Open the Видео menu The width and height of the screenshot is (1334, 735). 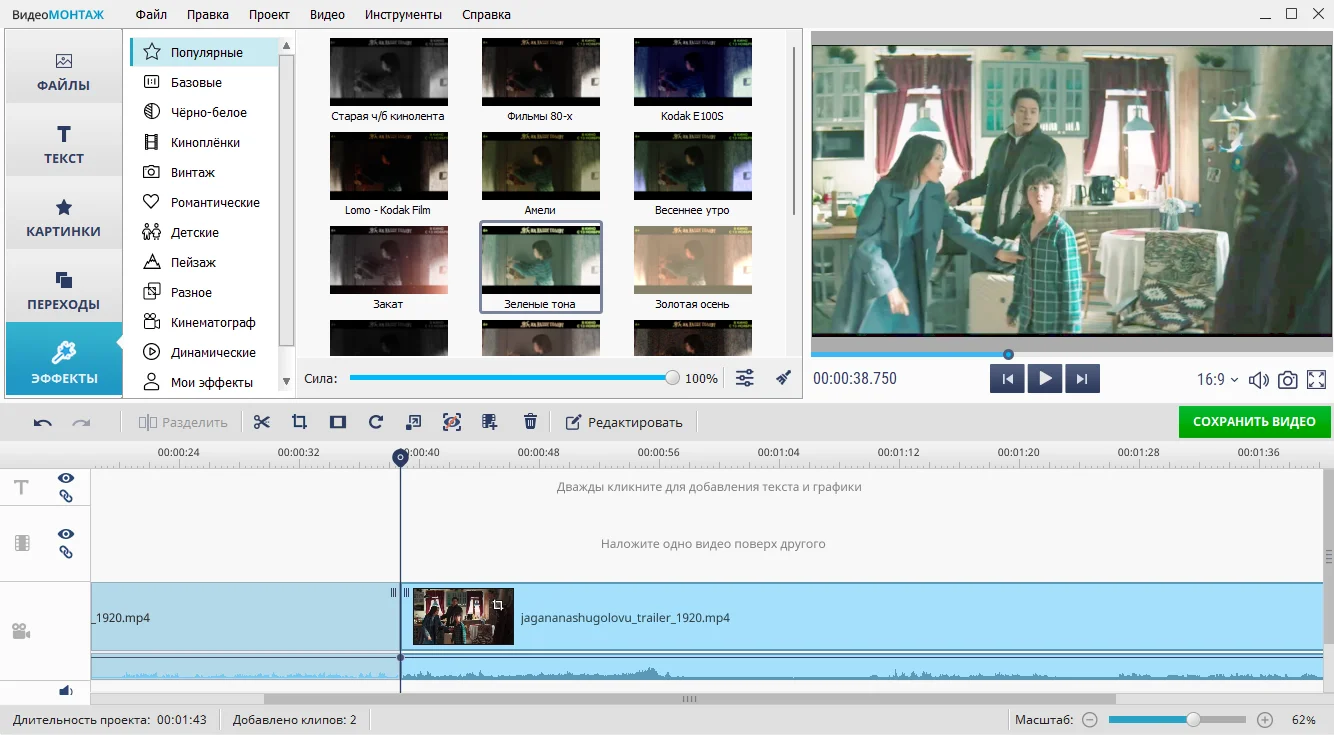click(x=327, y=15)
